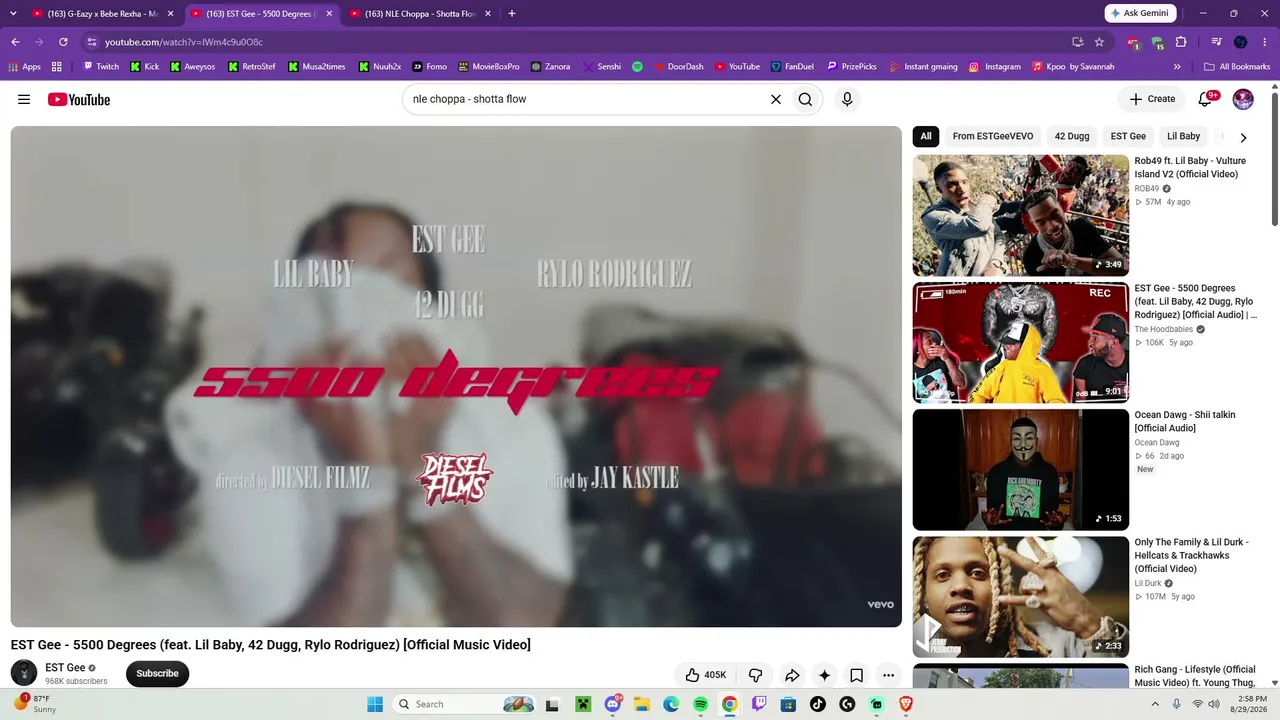
Task: Open the Rob49 Vulture Island V2 video title
Action: click(x=1190, y=167)
